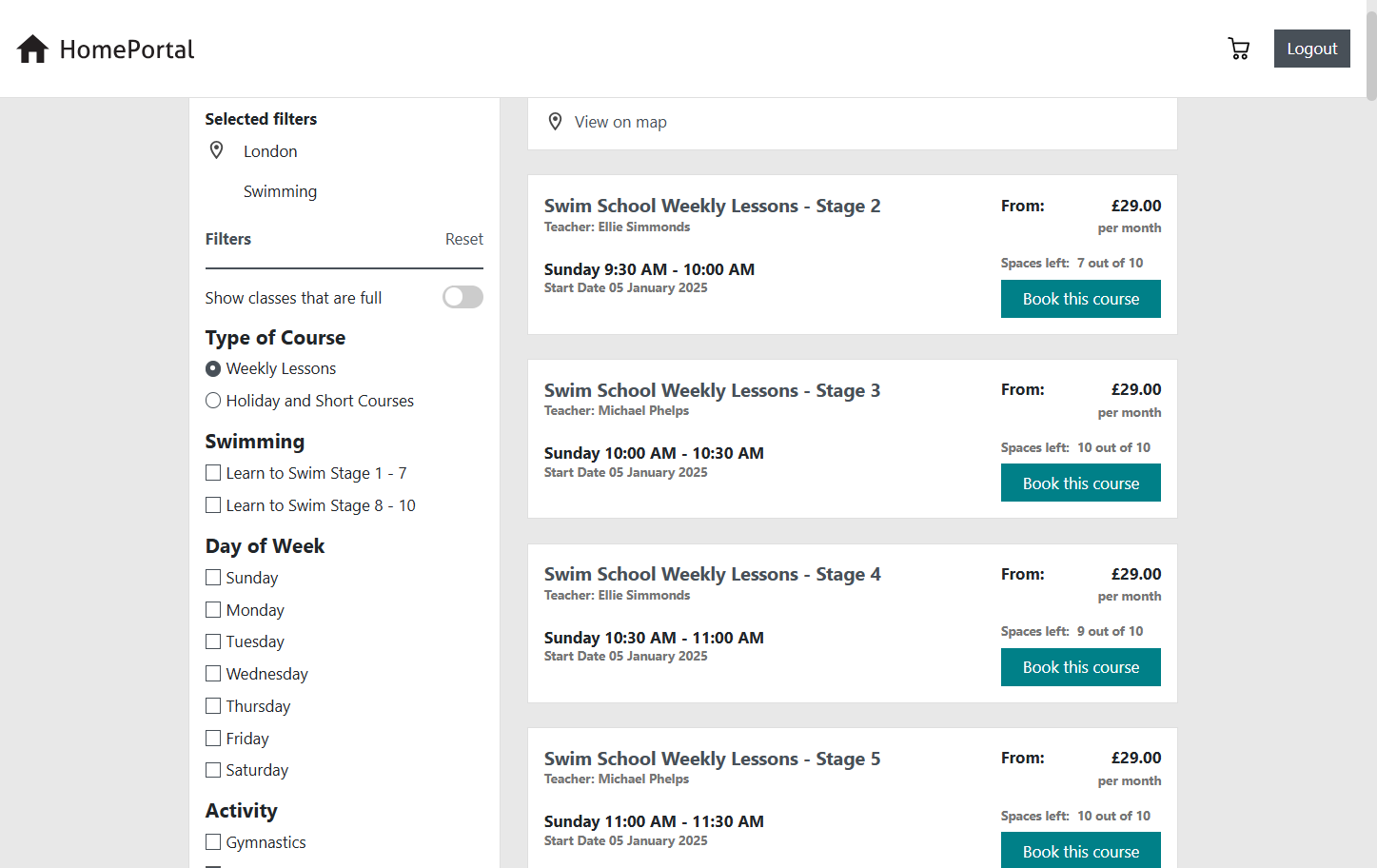1377x868 pixels.
Task: Book the Stage 5 swim course
Action: click(1081, 851)
